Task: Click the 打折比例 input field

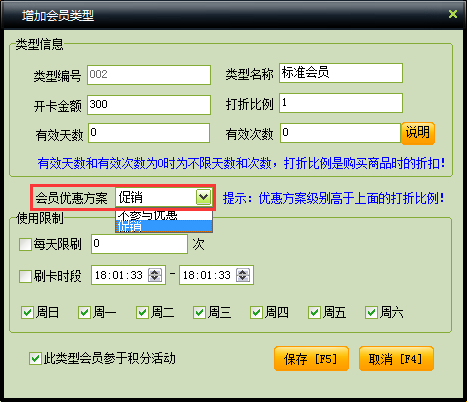Action: click(341, 103)
